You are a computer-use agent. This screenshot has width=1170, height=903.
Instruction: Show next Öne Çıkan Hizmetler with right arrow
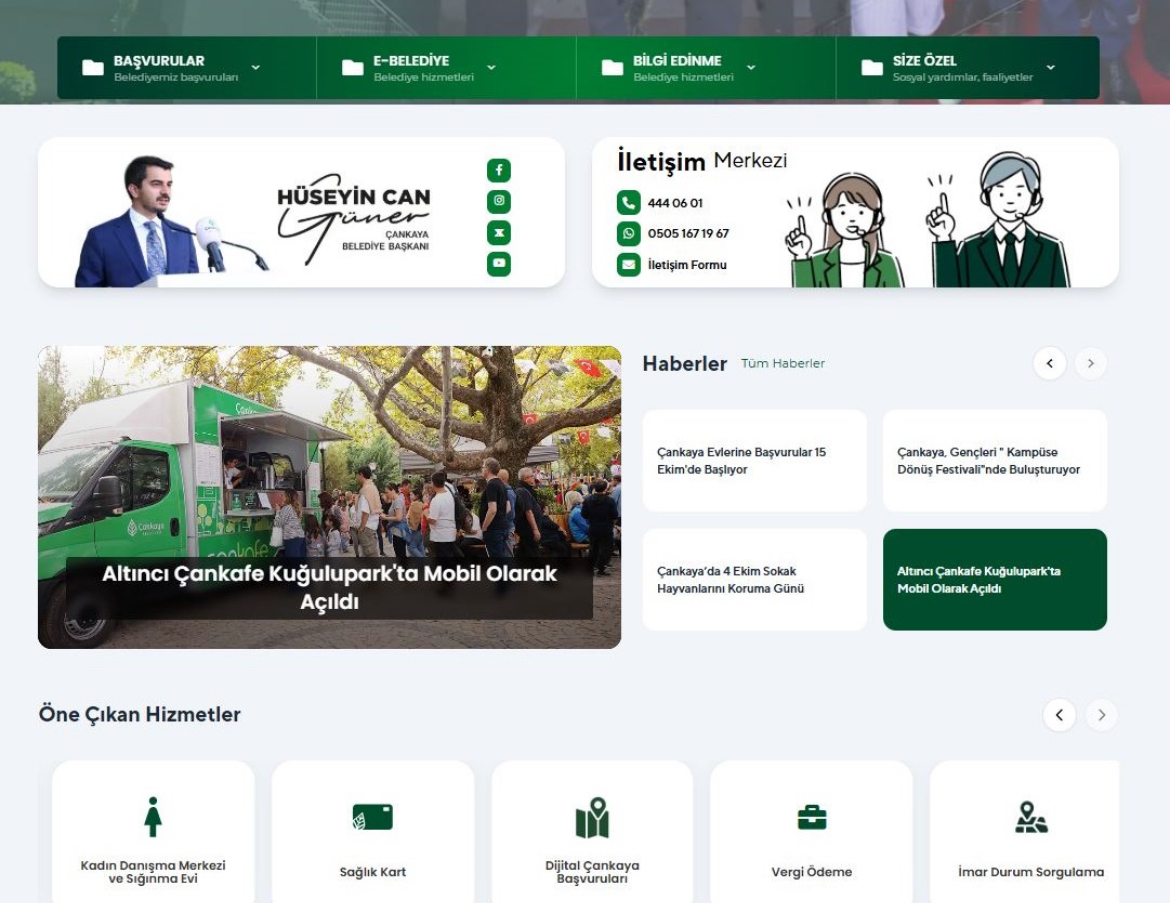coord(1101,715)
